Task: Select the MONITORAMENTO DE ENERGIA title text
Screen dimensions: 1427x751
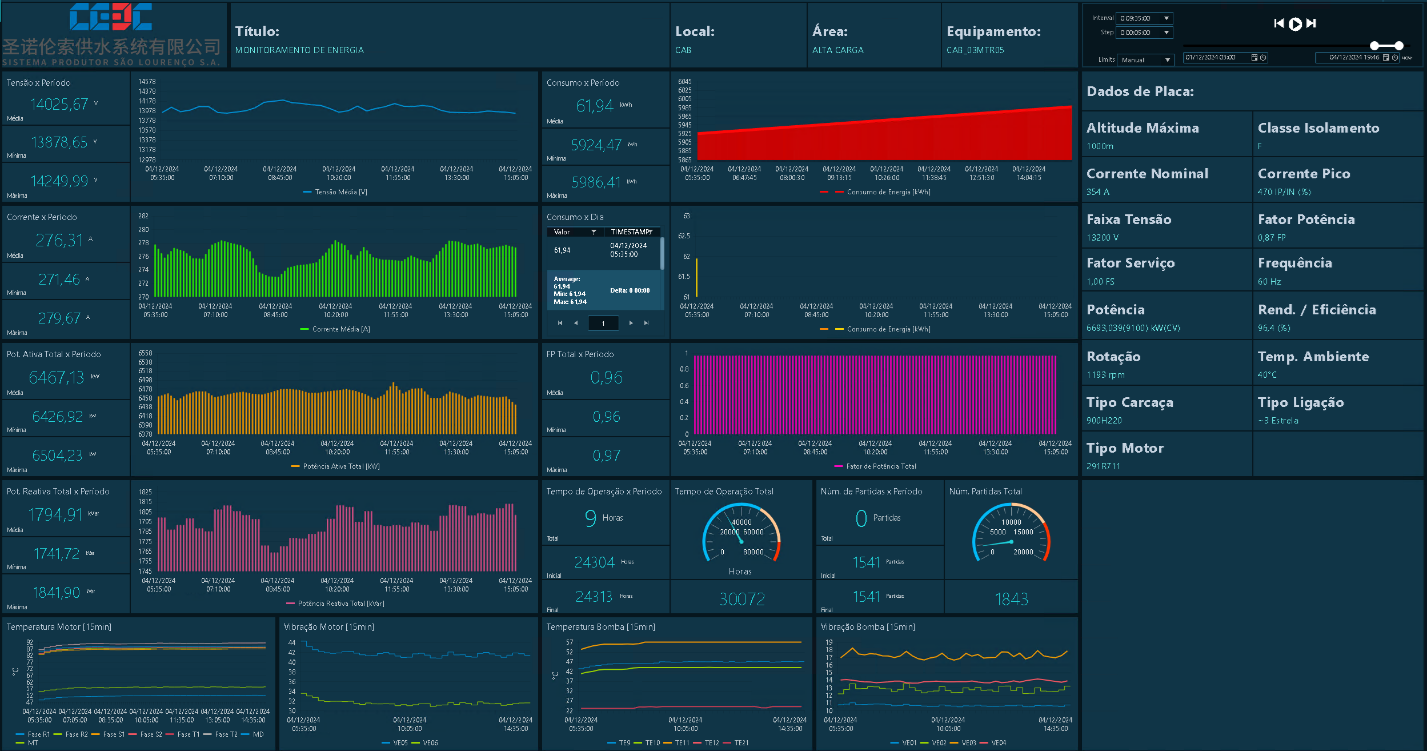Action: tap(299, 50)
